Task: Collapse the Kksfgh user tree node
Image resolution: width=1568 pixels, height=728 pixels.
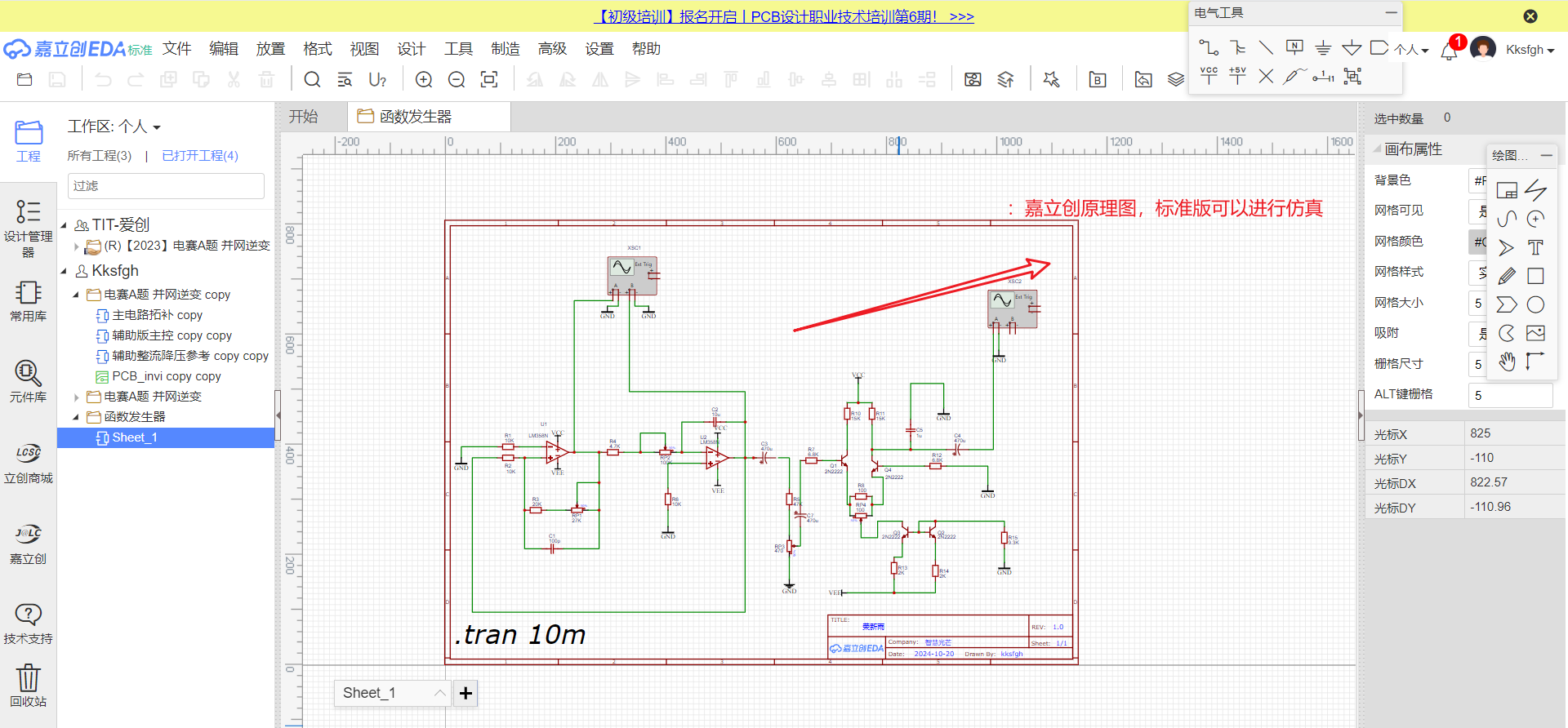Action: click(64, 271)
